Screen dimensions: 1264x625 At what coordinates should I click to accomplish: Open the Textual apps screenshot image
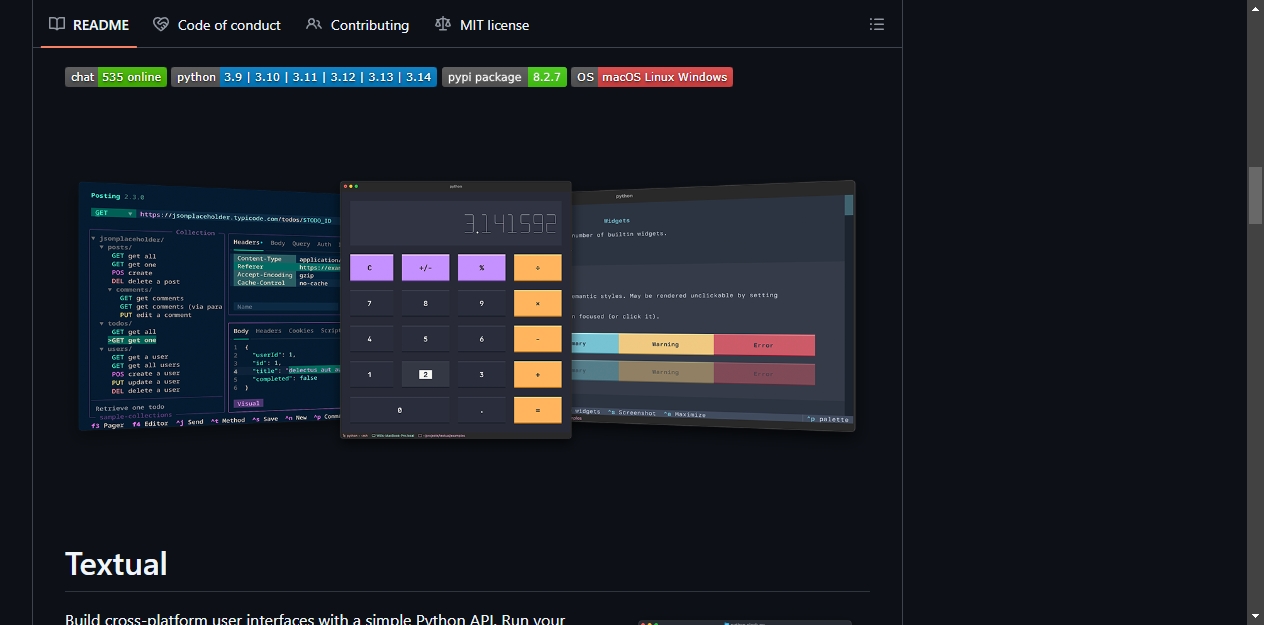(x=467, y=308)
